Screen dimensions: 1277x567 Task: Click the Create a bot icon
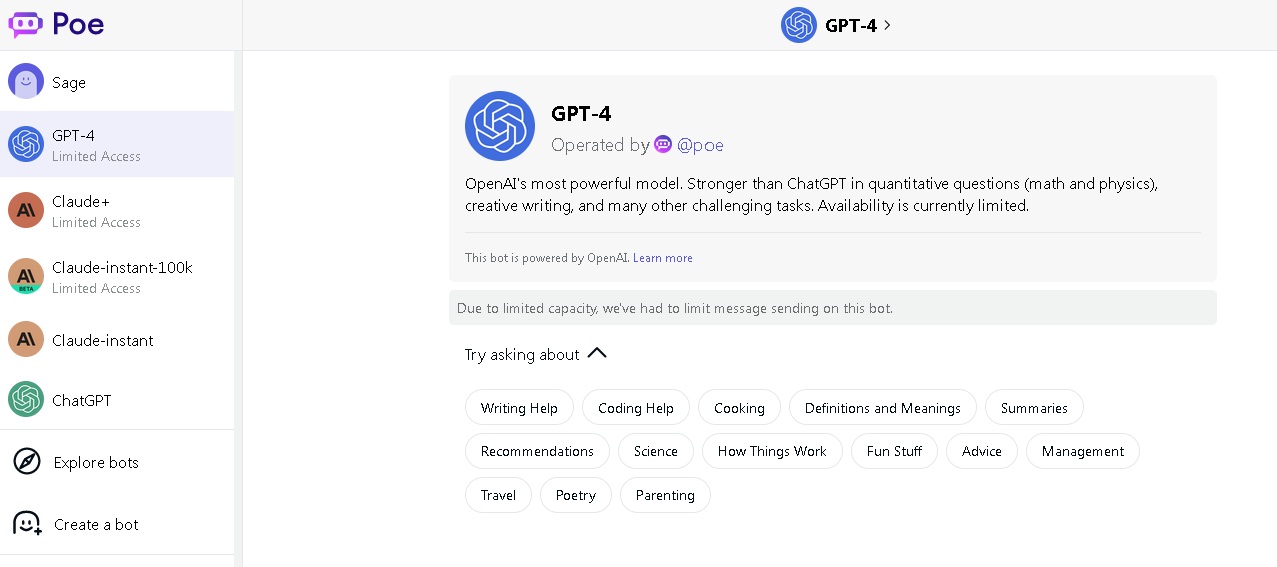click(x=27, y=524)
